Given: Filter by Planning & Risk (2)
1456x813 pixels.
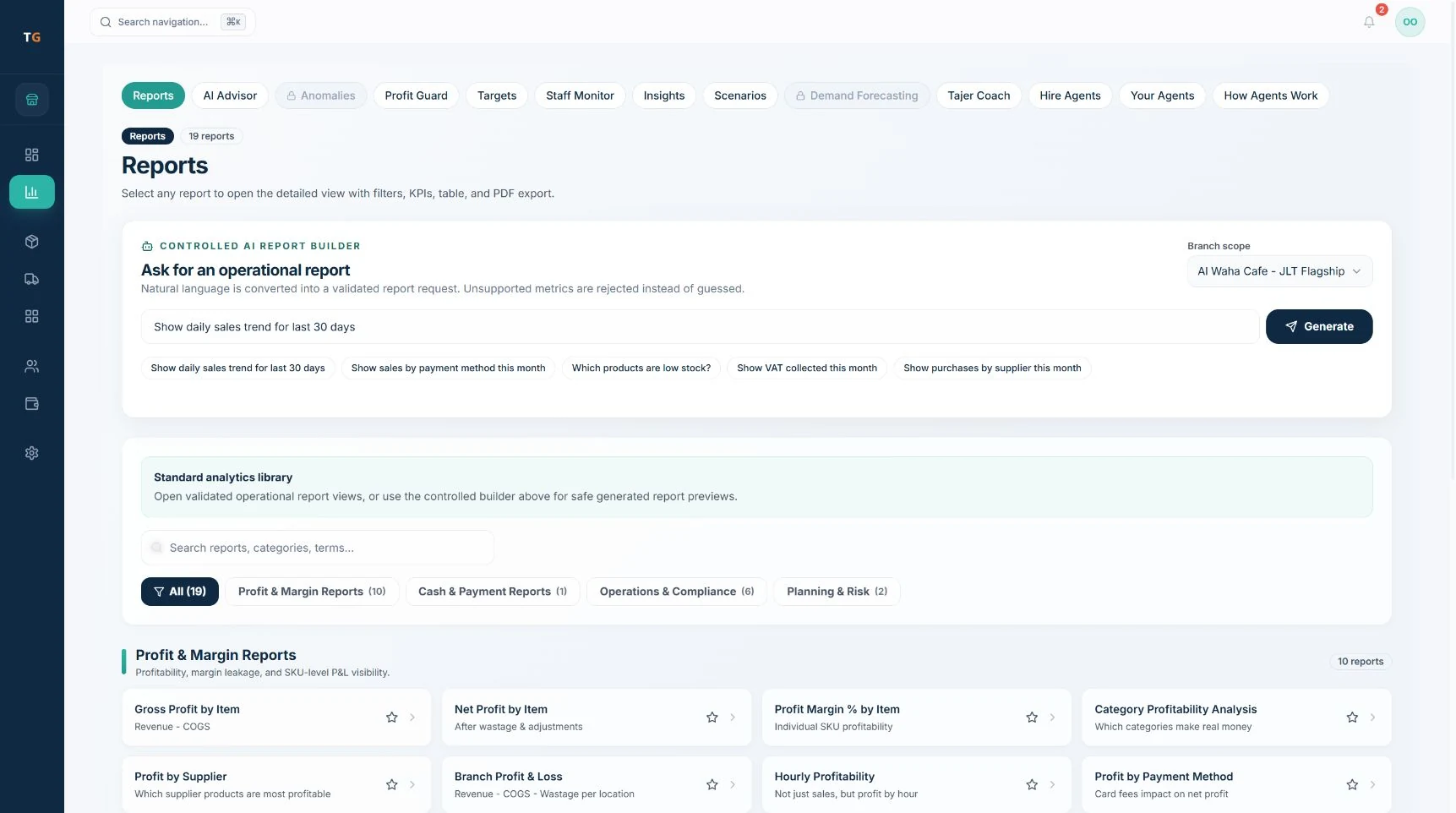Looking at the screenshot, I should click(837, 592).
